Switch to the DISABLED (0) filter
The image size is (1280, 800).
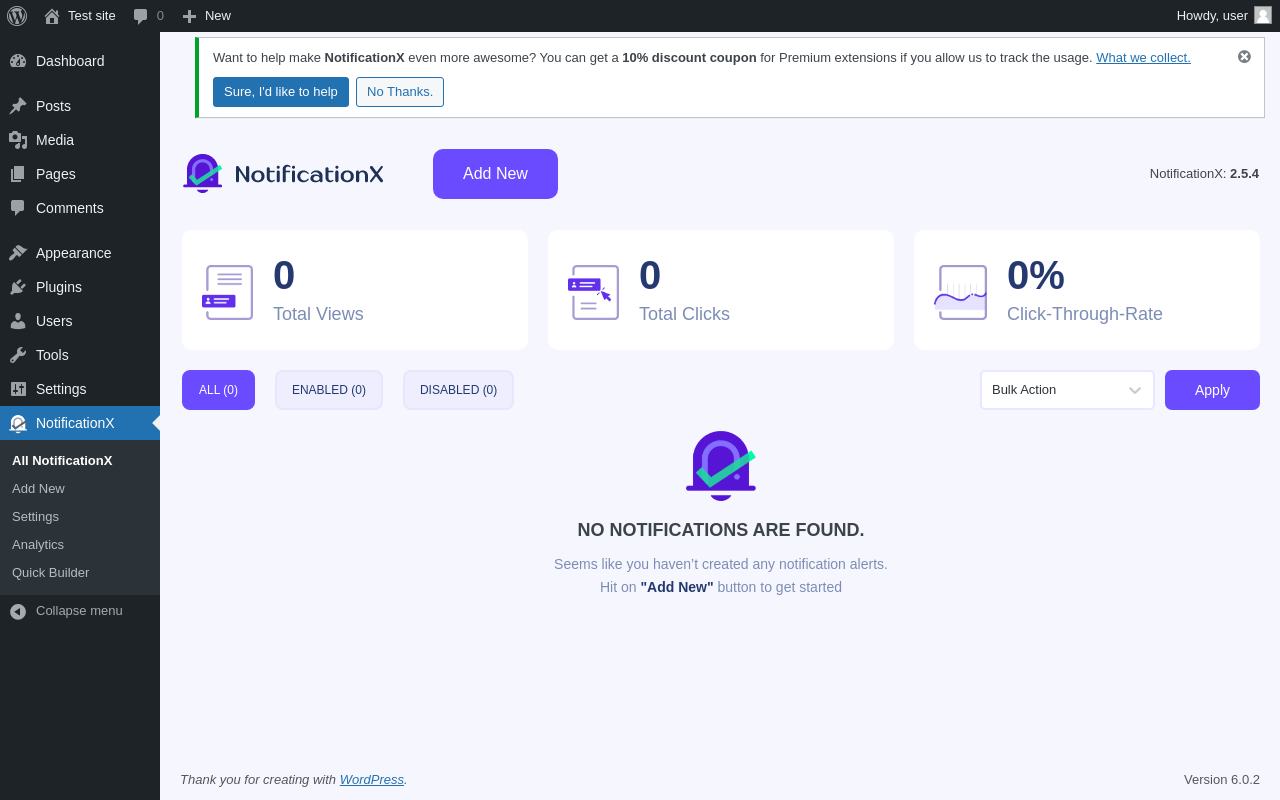point(458,390)
